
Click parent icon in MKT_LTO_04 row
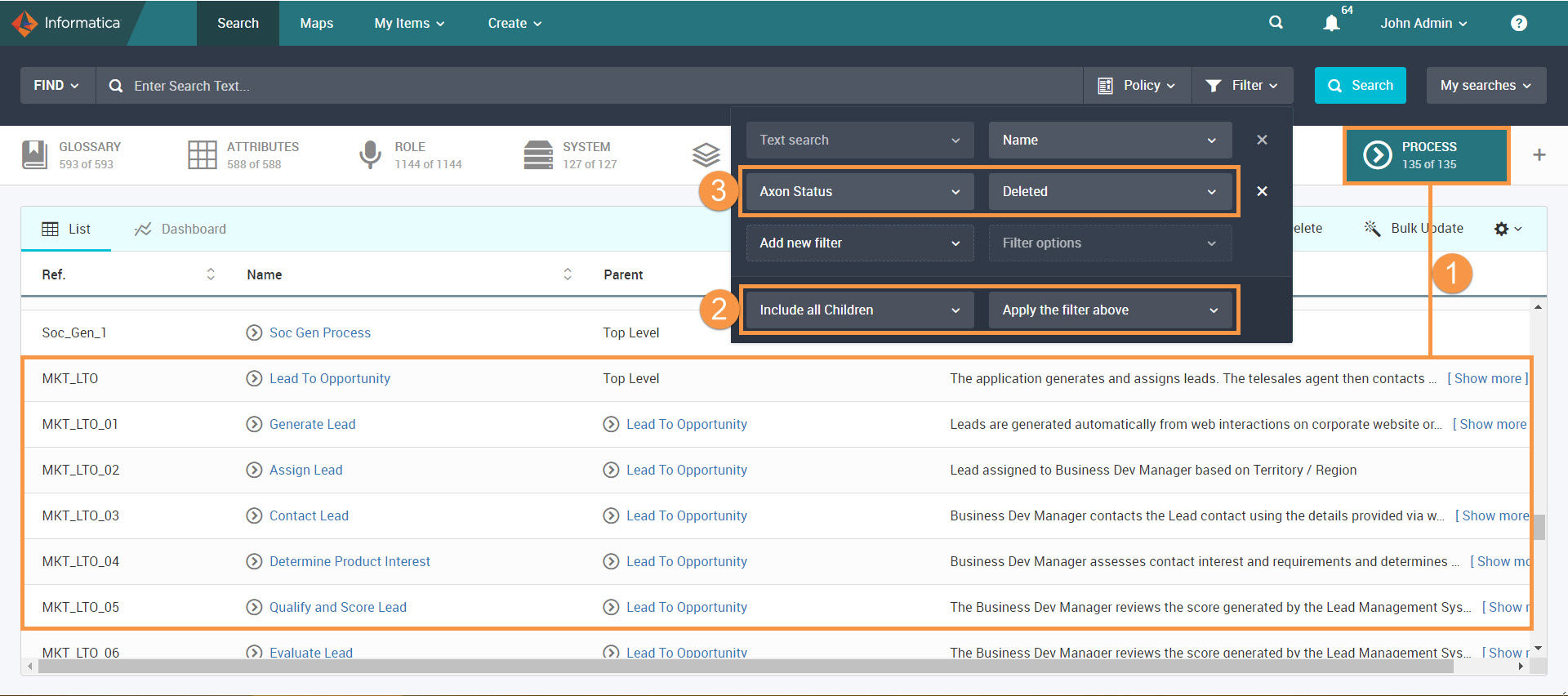(611, 561)
